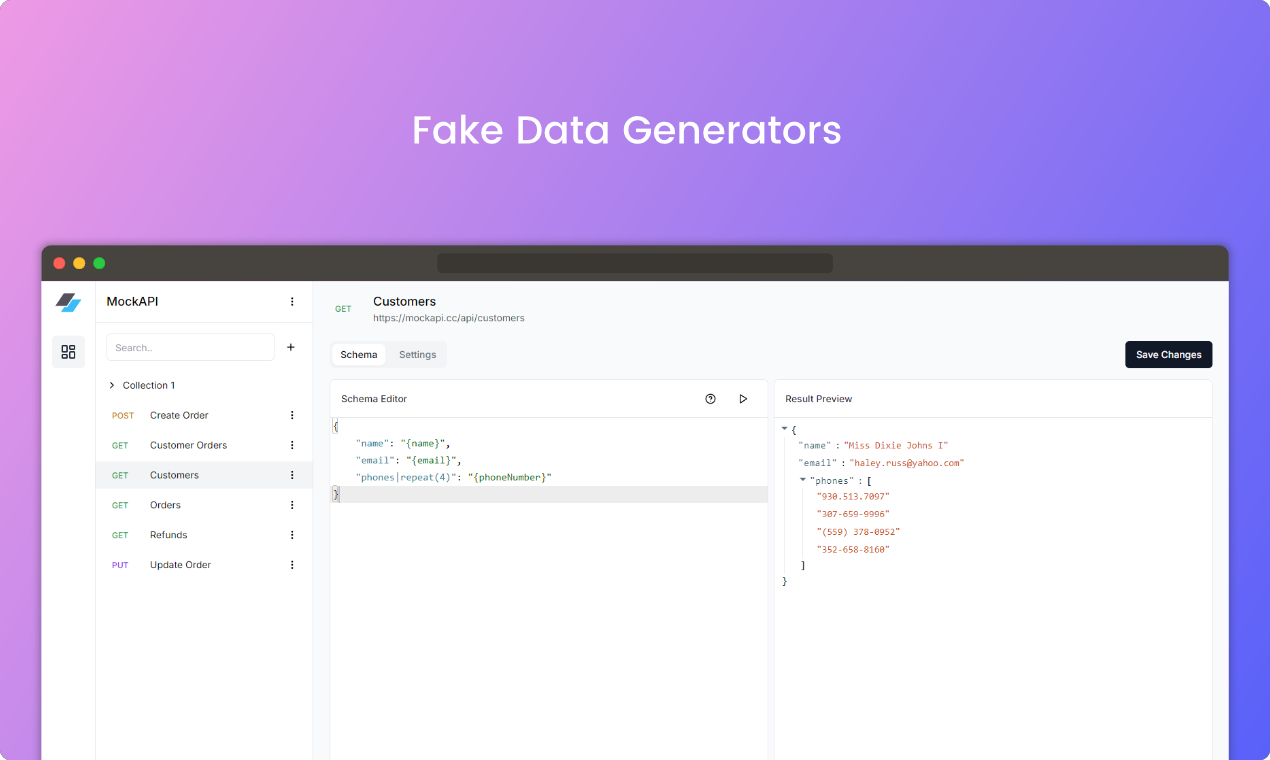
Task: Click phone value 352-658-8160
Action: click(x=853, y=550)
